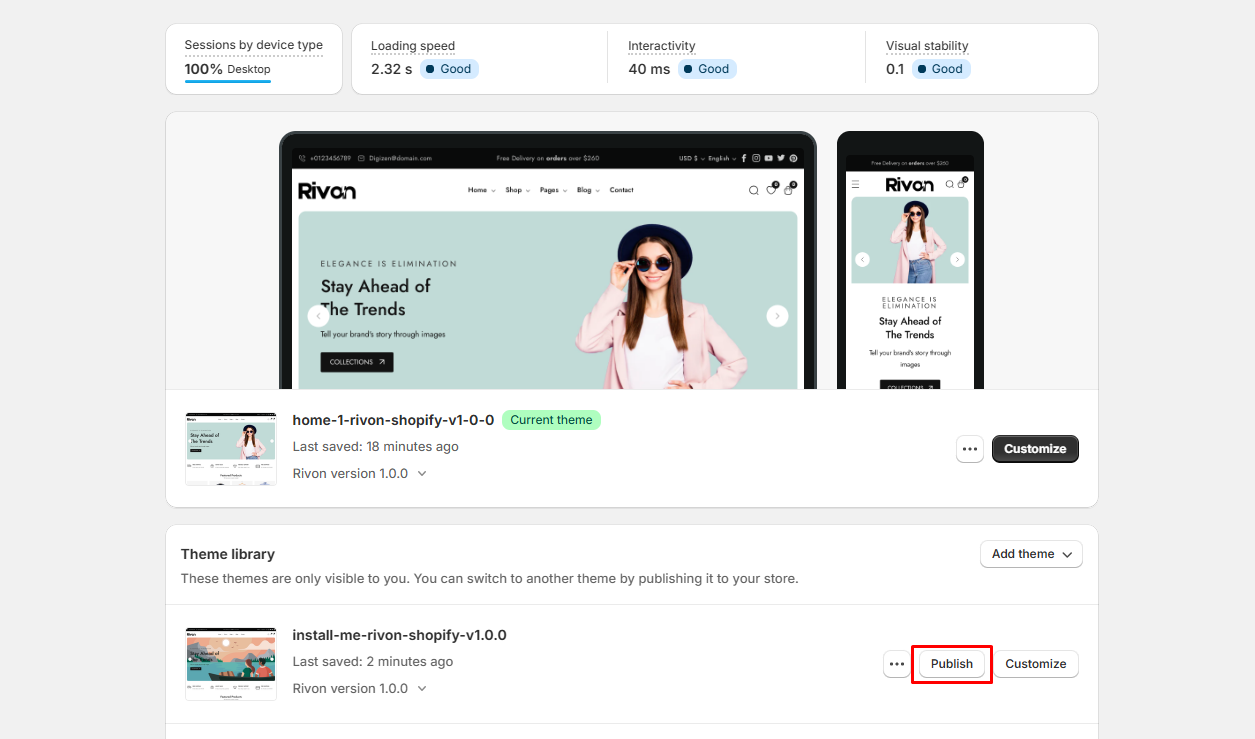Open hamburger menu in mobile preview
The width and height of the screenshot is (1255, 739).
pyautogui.click(x=855, y=184)
